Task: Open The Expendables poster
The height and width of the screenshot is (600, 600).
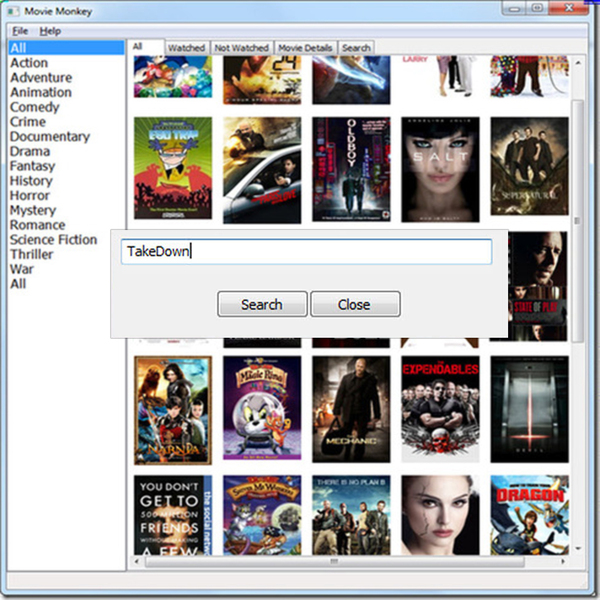Action: [x=440, y=409]
